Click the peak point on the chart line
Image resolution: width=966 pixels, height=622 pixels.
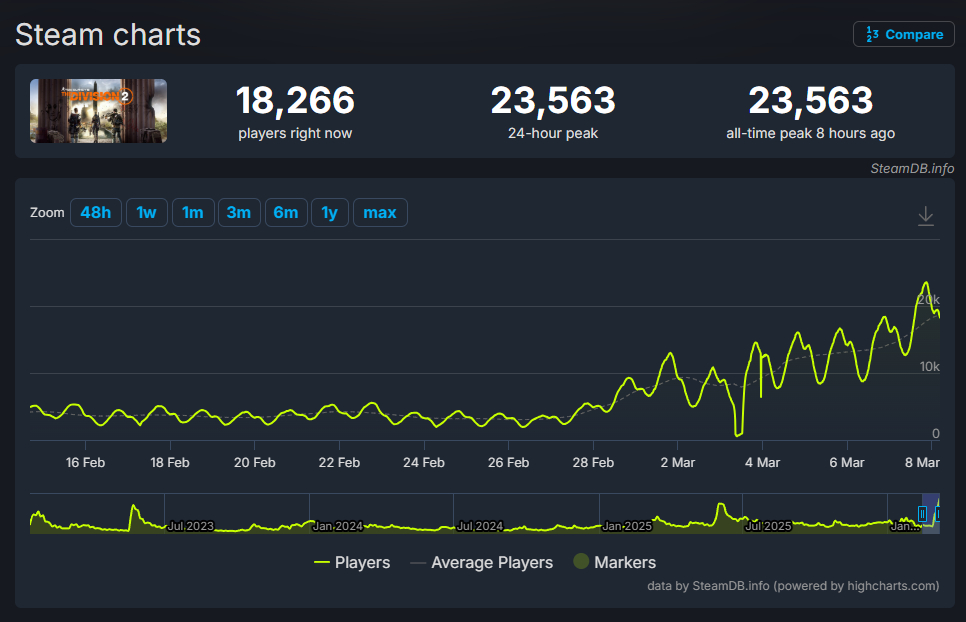925,283
